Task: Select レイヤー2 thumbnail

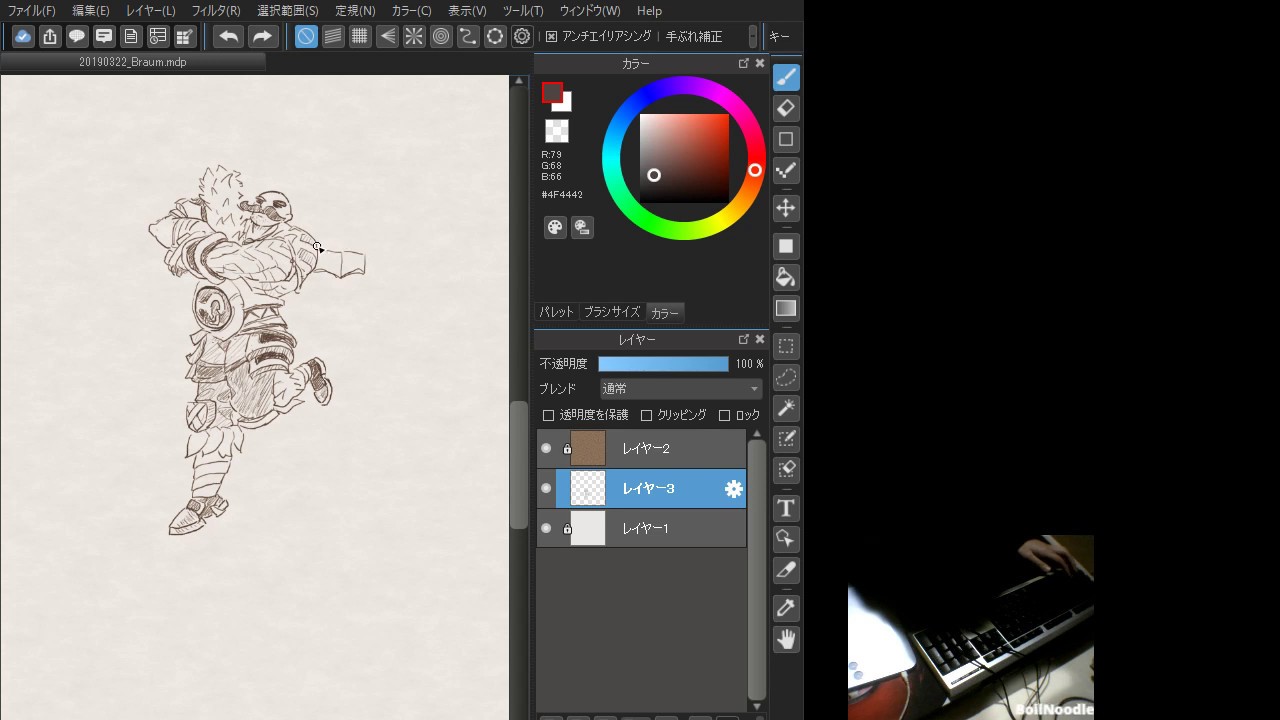Action: 588,448
